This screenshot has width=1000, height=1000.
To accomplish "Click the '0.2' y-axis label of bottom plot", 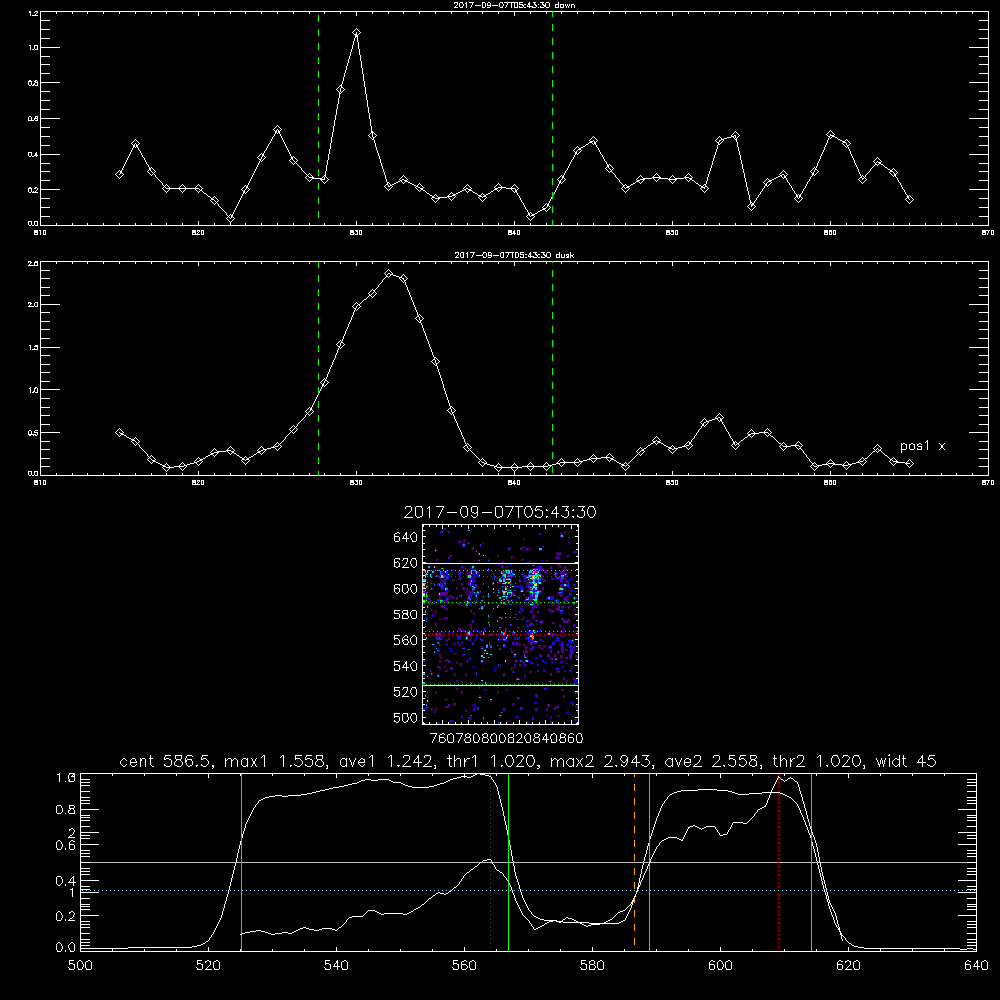I will [x=66, y=916].
